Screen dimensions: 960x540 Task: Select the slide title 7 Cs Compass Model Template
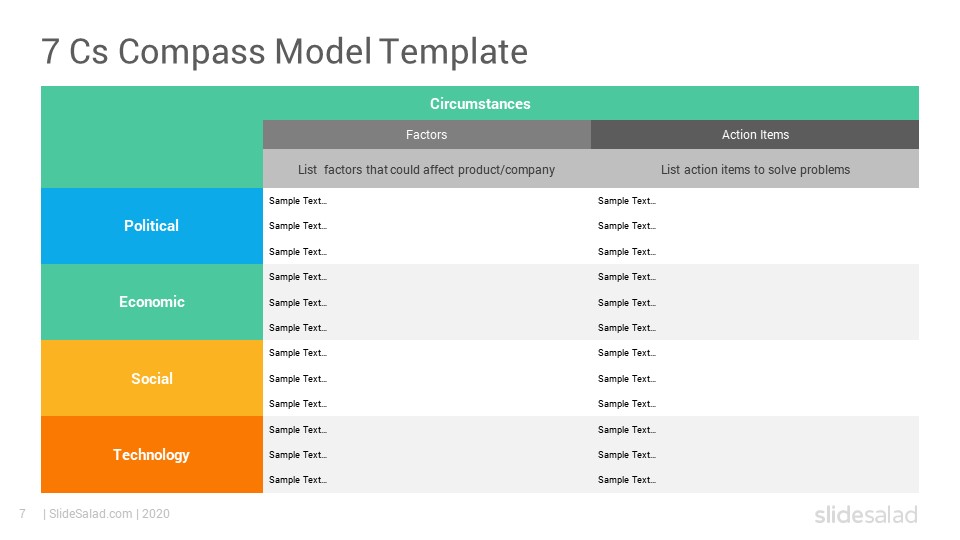coord(285,51)
